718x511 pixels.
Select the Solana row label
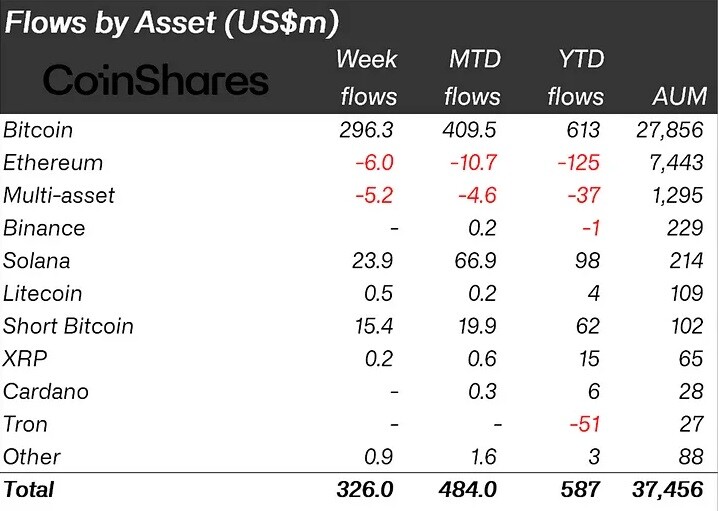(x=37, y=261)
